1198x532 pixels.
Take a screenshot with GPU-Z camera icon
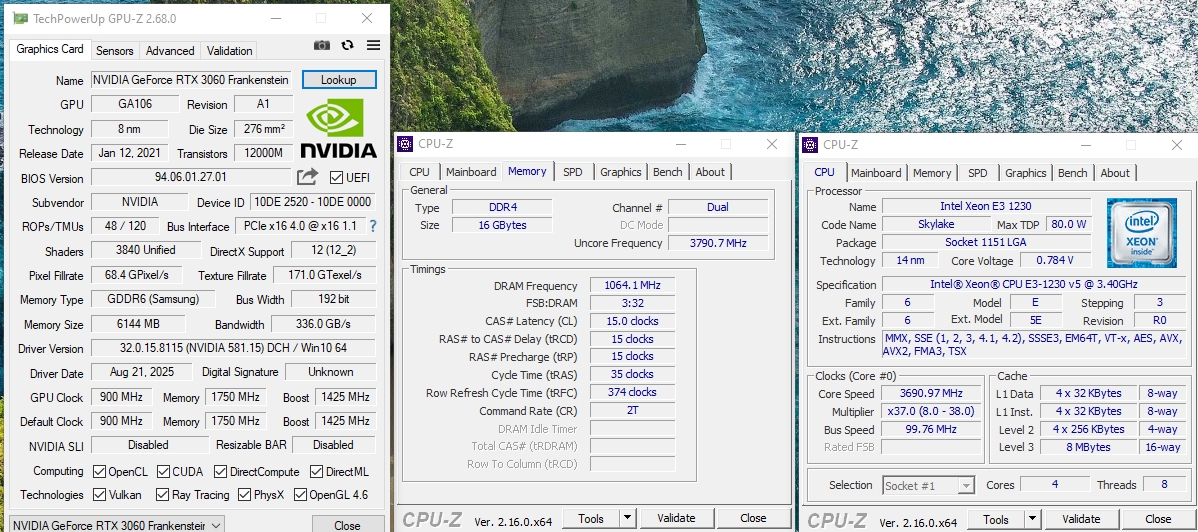click(322, 46)
